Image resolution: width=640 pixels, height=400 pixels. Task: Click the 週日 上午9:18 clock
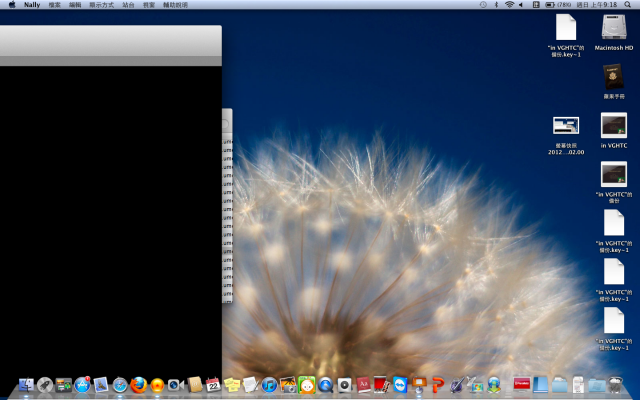tap(596, 4)
